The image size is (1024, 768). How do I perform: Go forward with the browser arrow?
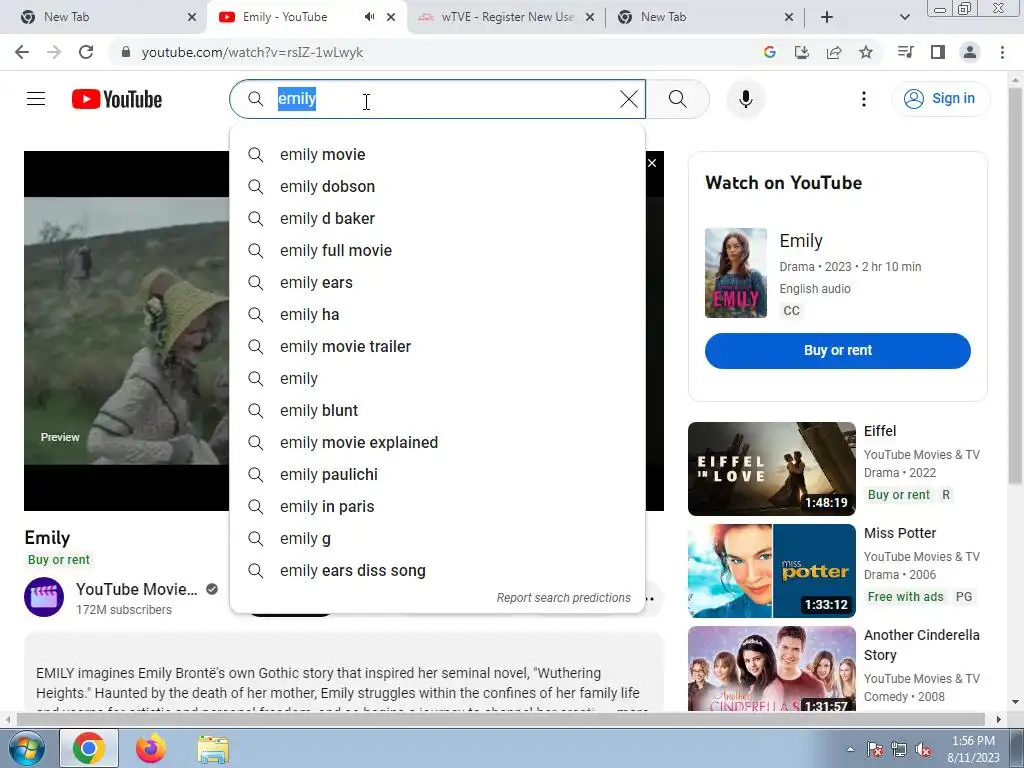point(54,52)
